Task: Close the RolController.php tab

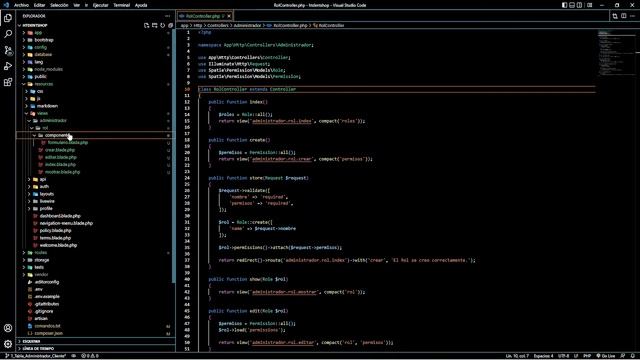Action: (229, 16)
